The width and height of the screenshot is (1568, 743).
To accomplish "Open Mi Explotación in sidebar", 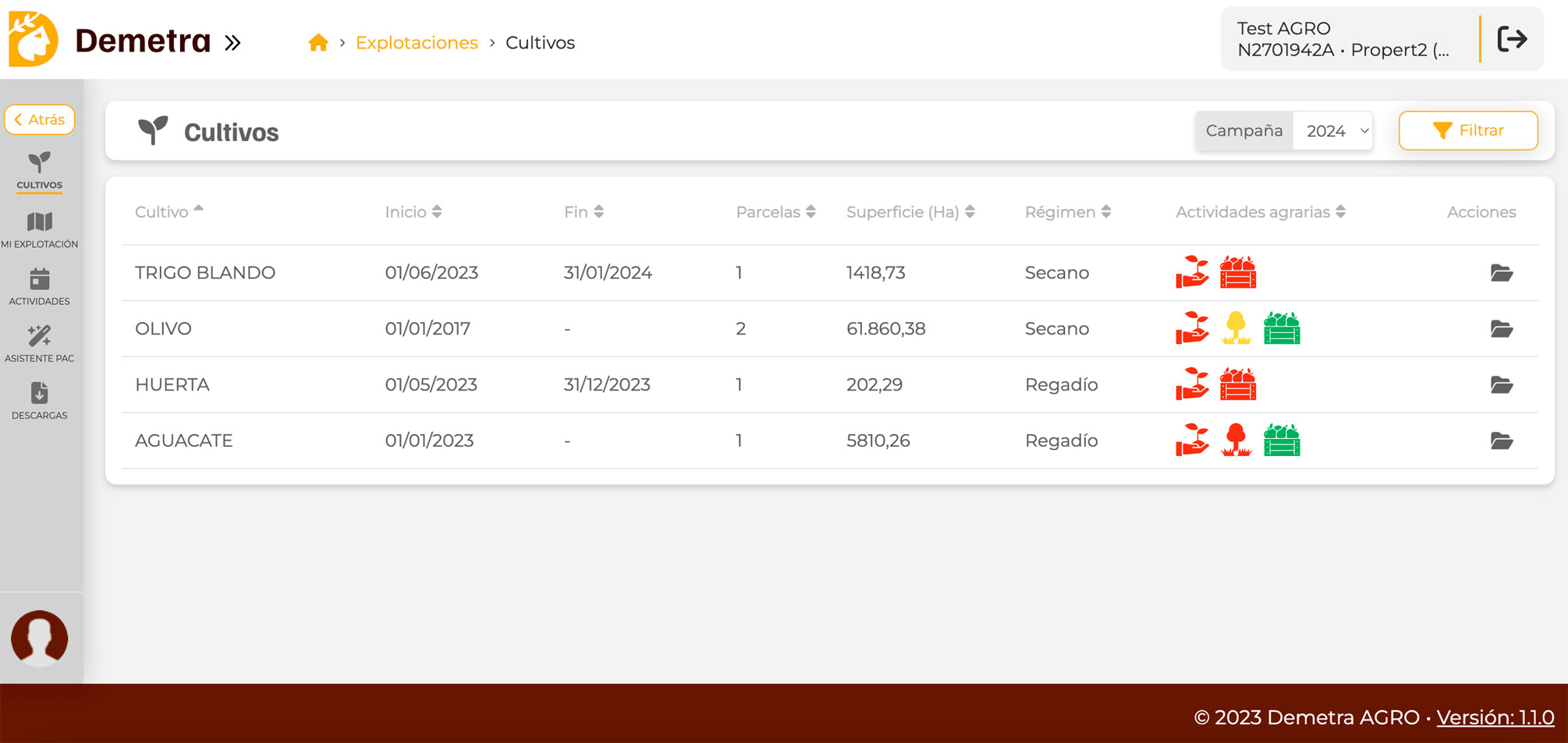I will click(x=39, y=230).
